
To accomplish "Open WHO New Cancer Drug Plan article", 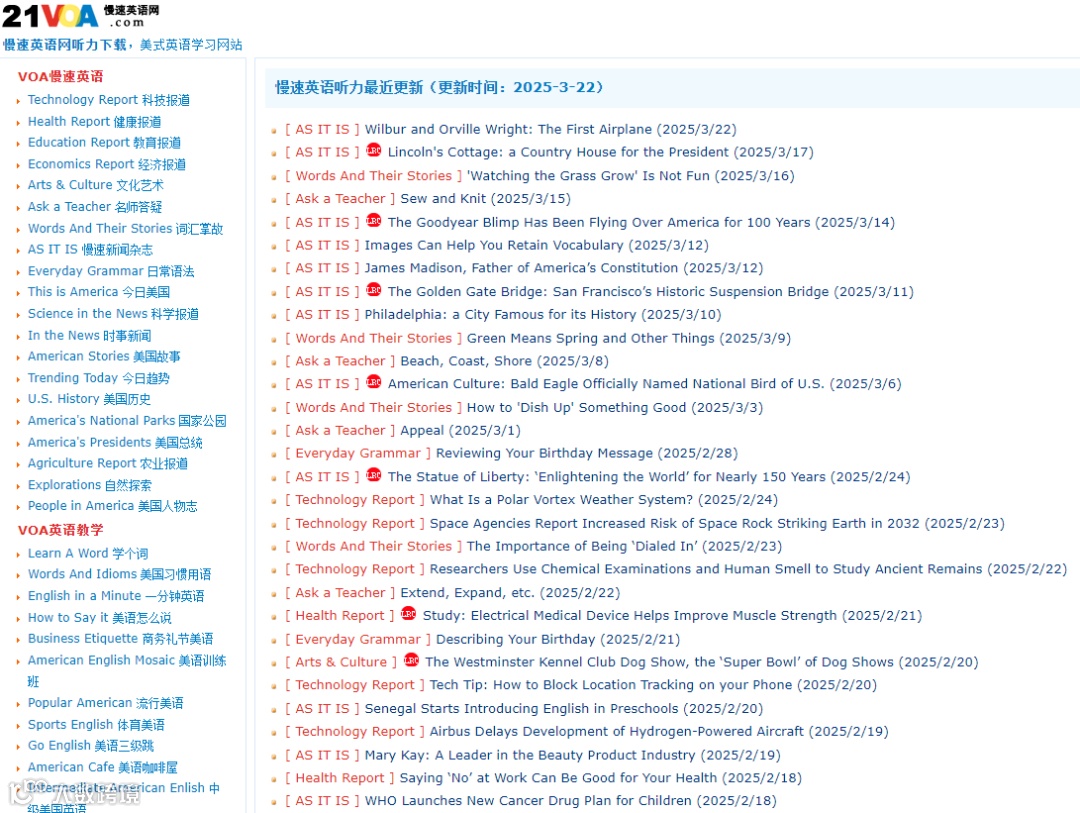I will pyautogui.click(x=570, y=801).
